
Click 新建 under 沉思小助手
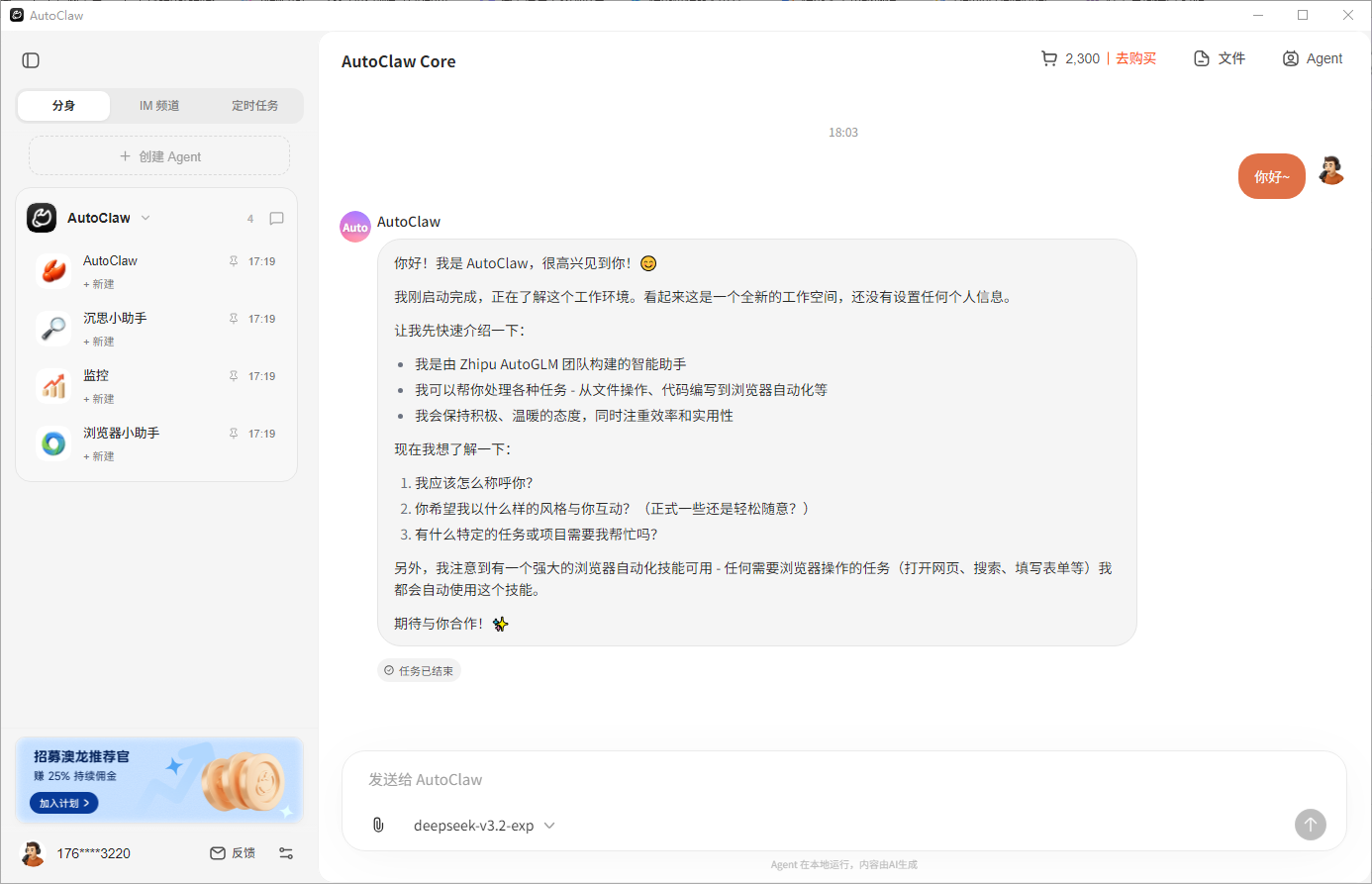point(99,342)
